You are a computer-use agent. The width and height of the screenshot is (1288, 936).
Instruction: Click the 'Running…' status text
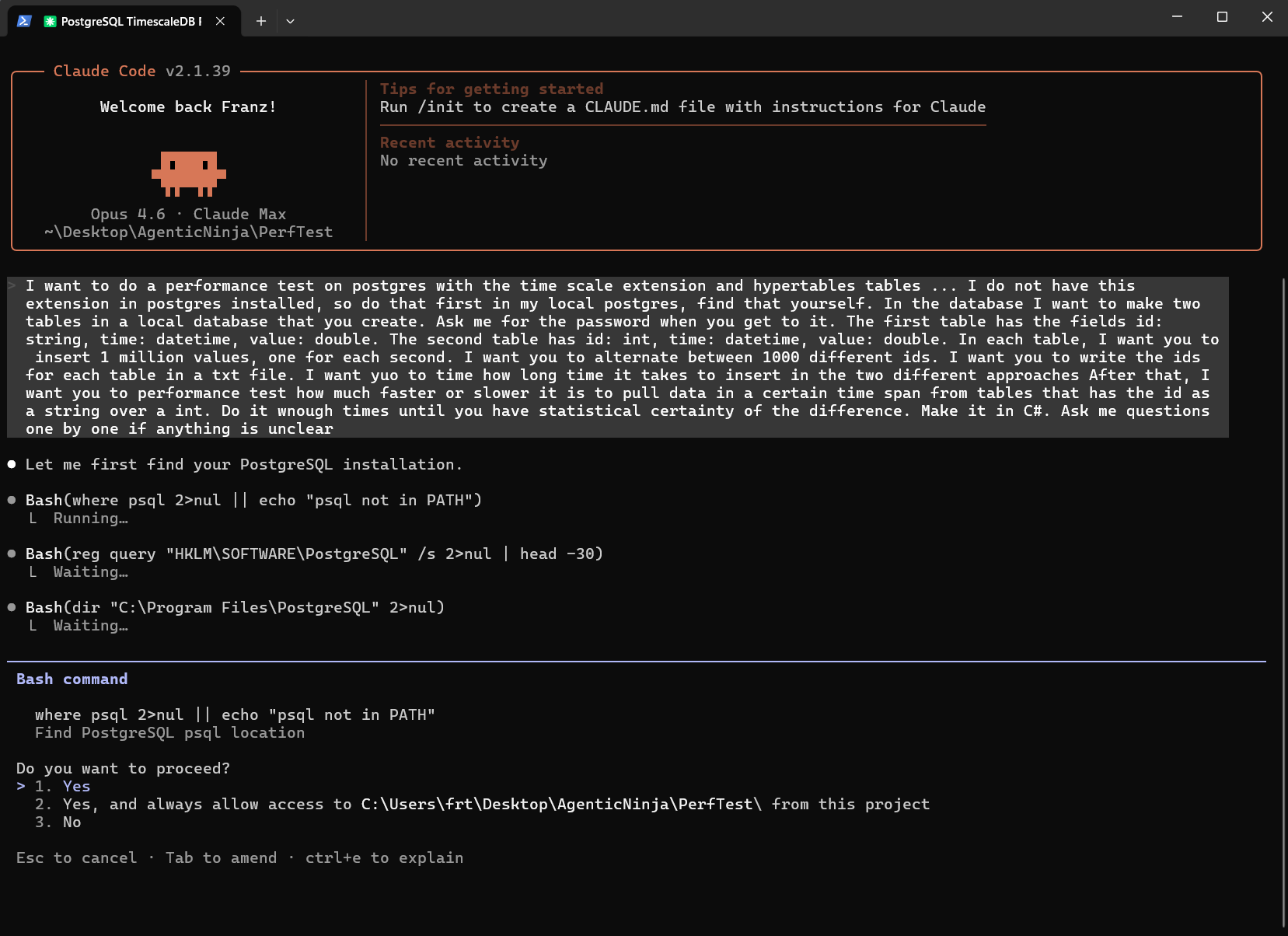click(x=91, y=518)
